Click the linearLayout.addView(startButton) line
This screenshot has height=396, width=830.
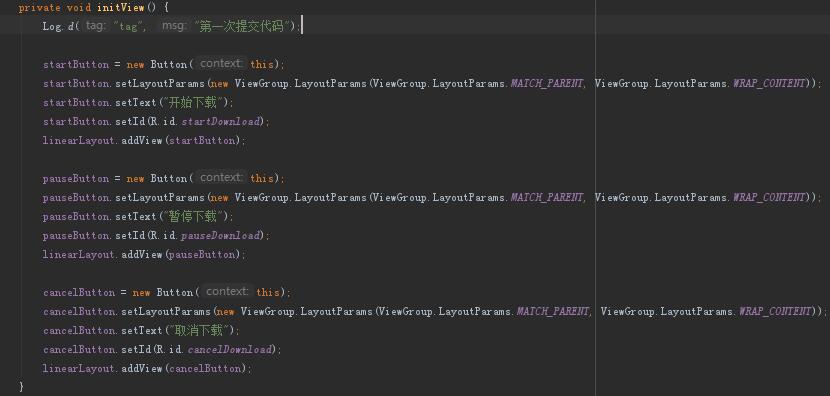145,141
